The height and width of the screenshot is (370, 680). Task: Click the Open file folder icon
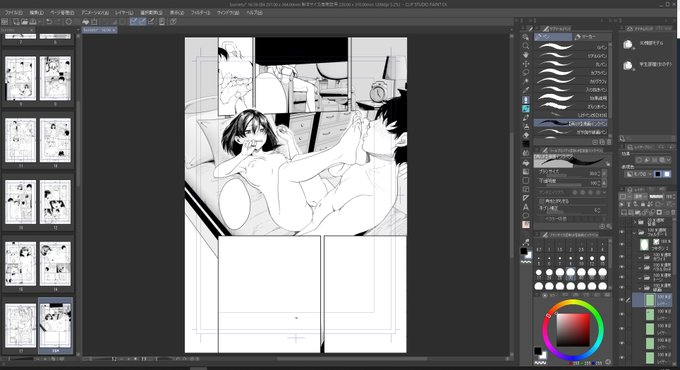coord(25,21)
